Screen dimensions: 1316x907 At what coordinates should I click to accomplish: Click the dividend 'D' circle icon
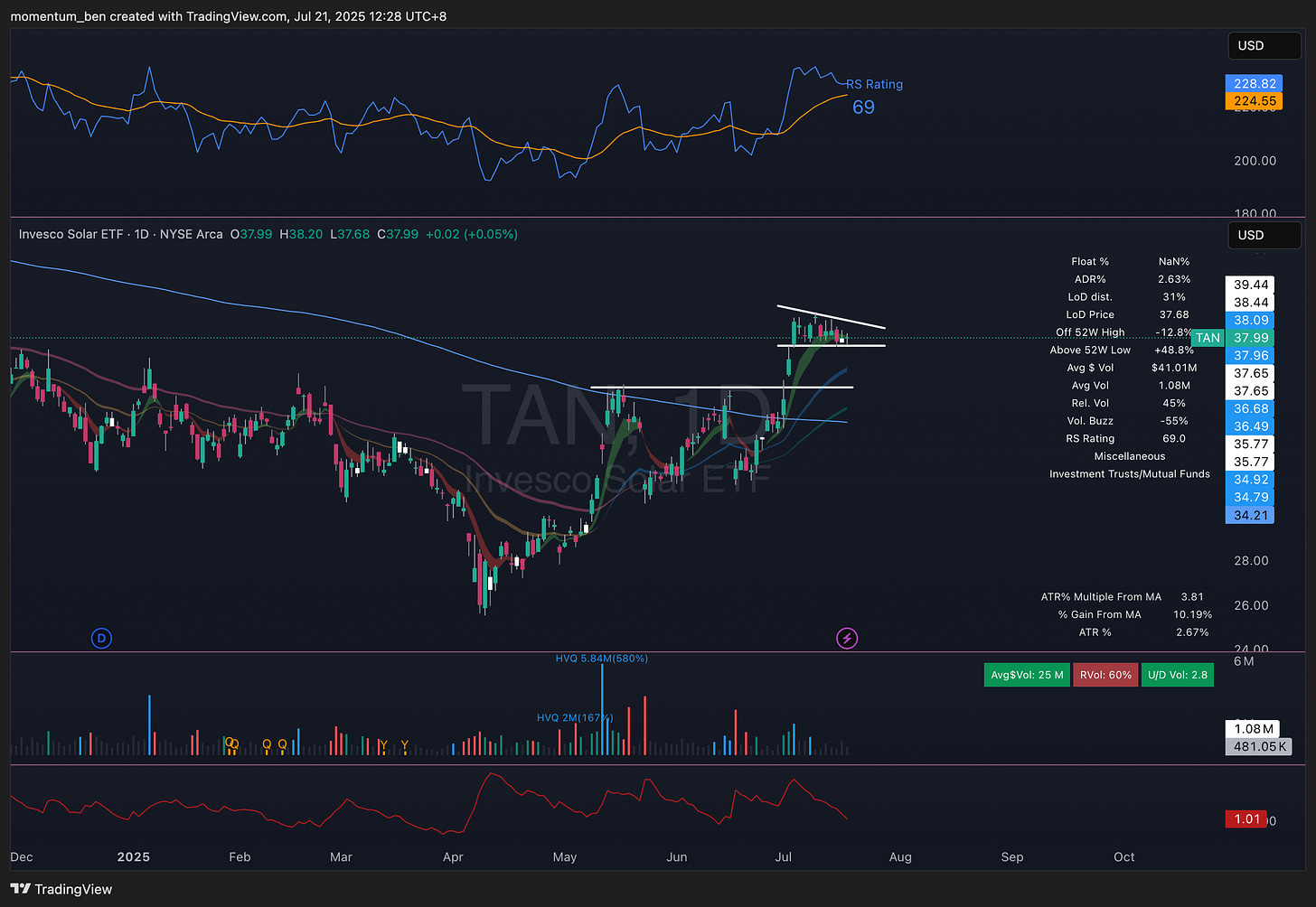pos(101,639)
